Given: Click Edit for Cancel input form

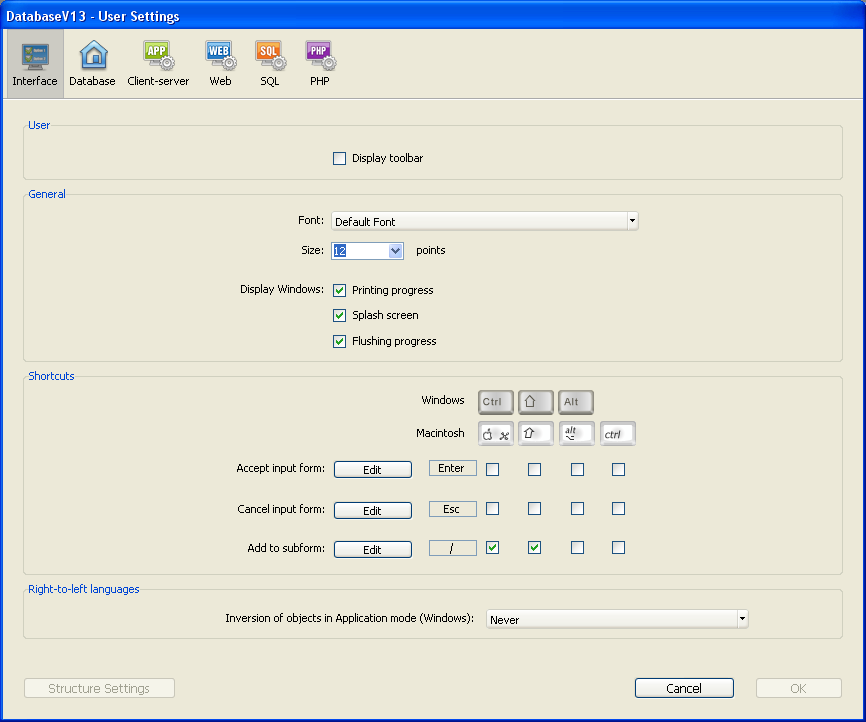Looking at the screenshot, I should coord(372,510).
